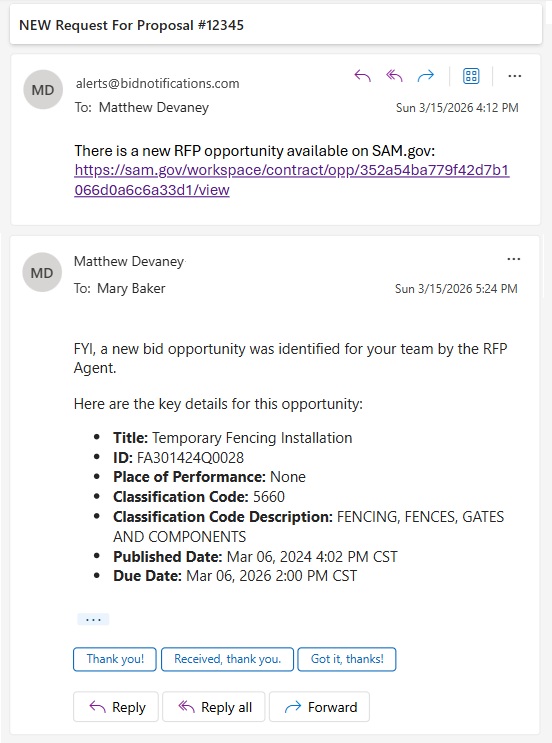Click the Reply button at bottom
The height and width of the screenshot is (743, 552).
pos(116,707)
